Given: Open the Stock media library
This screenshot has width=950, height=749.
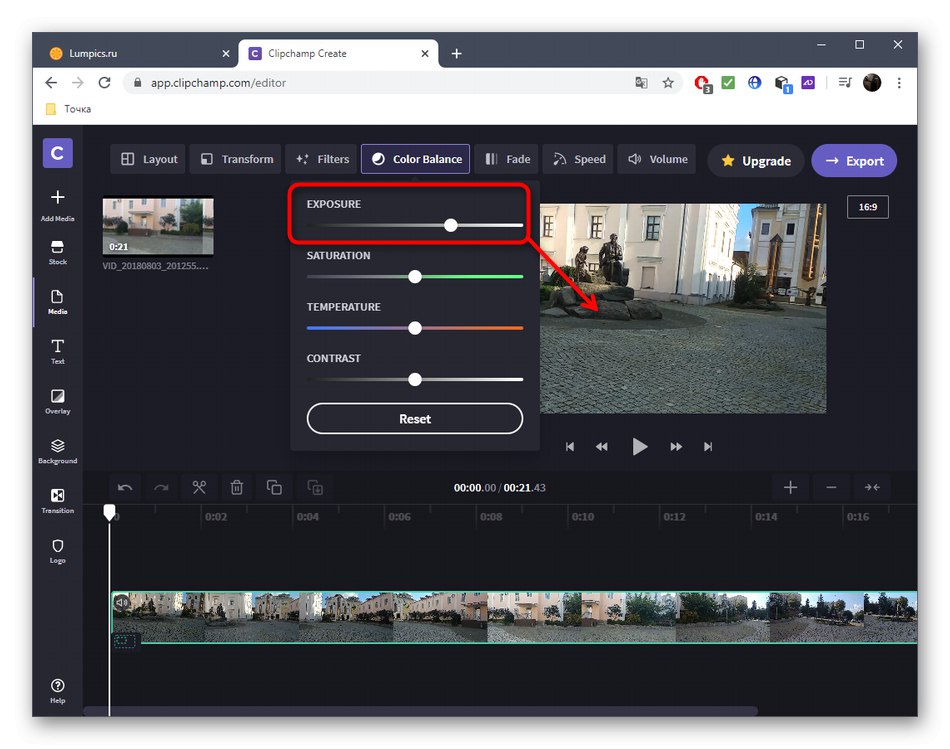Looking at the screenshot, I should click(57, 252).
